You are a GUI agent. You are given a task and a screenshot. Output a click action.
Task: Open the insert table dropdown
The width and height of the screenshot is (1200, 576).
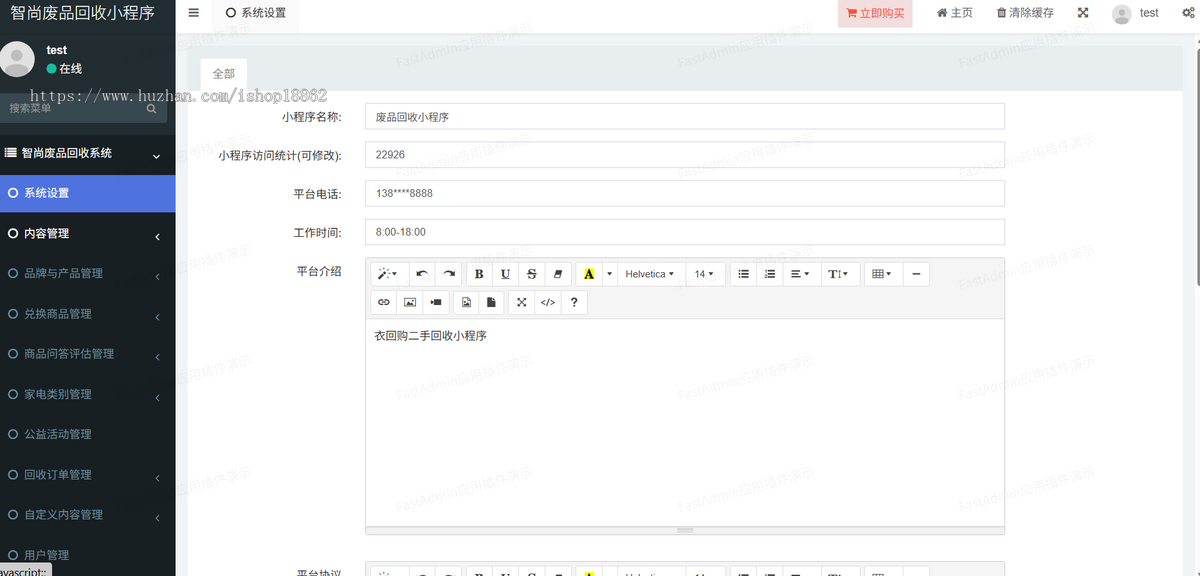click(x=882, y=274)
